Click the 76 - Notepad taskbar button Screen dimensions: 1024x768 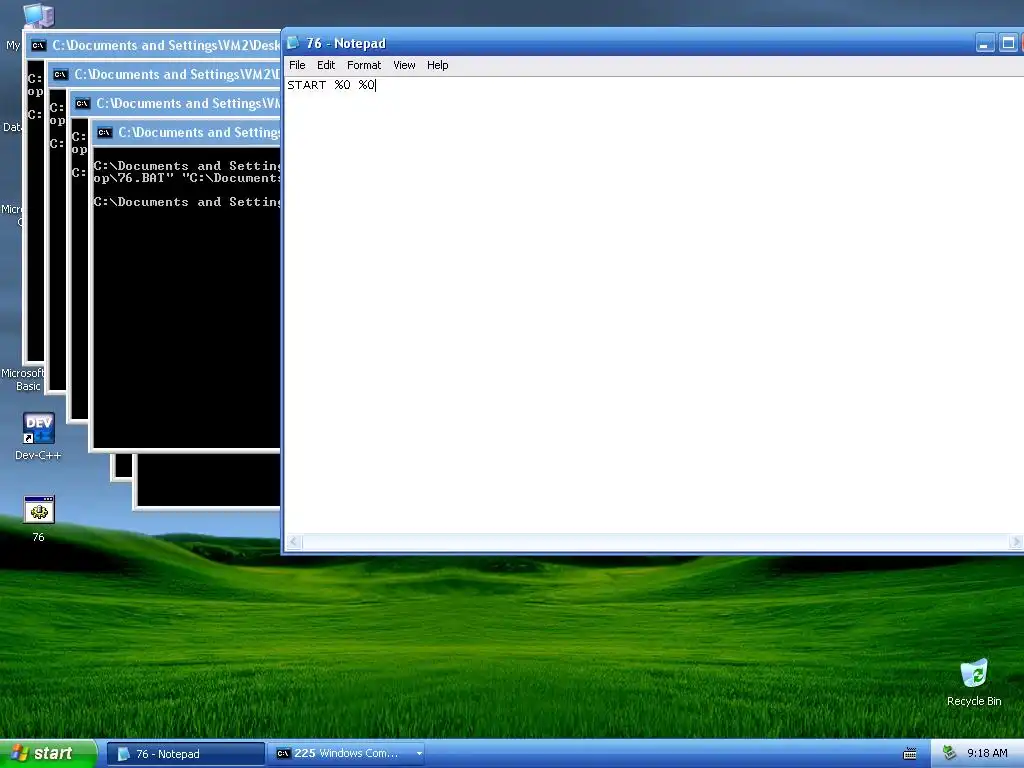pos(185,754)
